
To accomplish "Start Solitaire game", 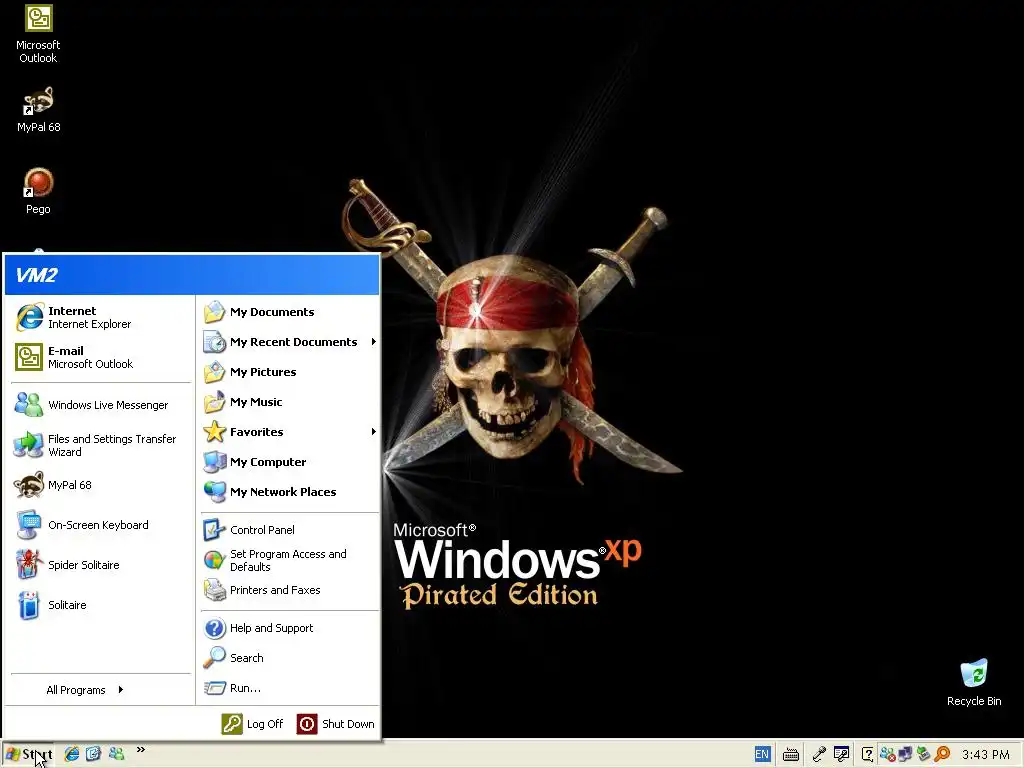I will pos(101,605).
